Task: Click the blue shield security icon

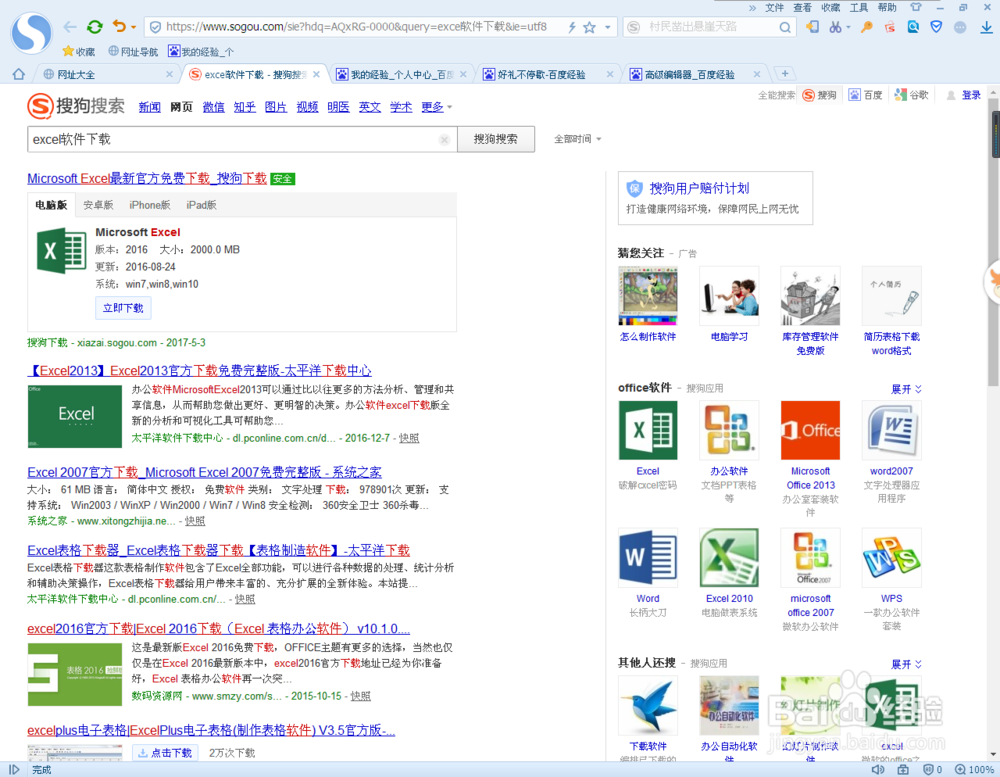Action: 936,27
